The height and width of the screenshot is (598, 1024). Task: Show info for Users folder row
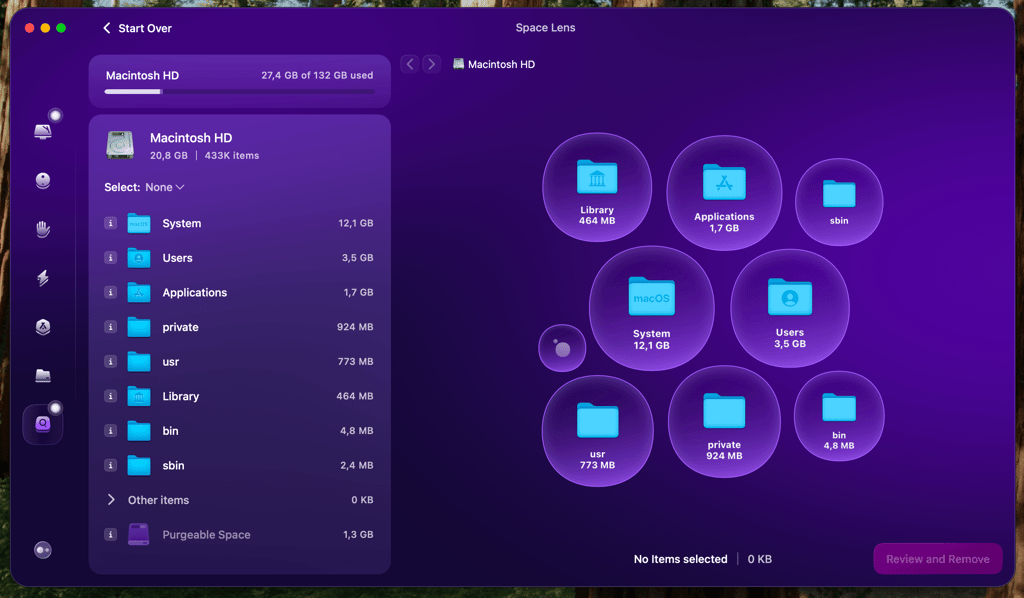coord(110,258)
